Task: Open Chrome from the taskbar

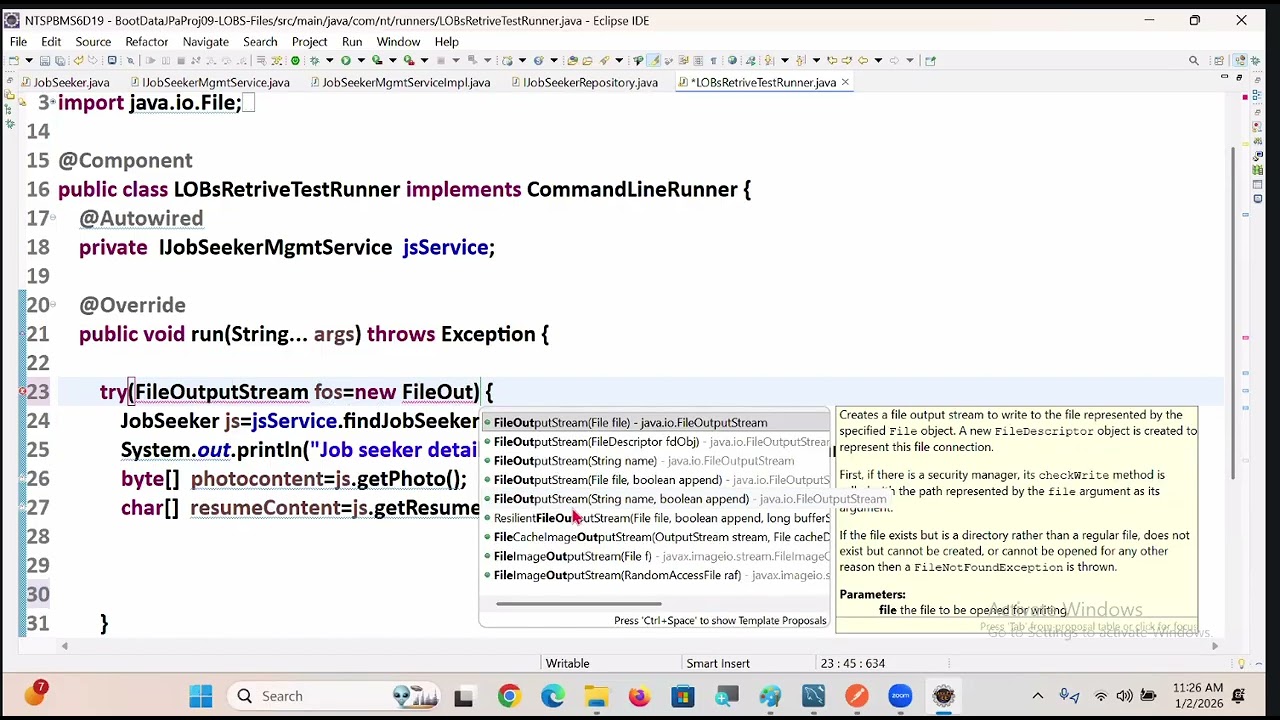Action: [x=509, y=696]
